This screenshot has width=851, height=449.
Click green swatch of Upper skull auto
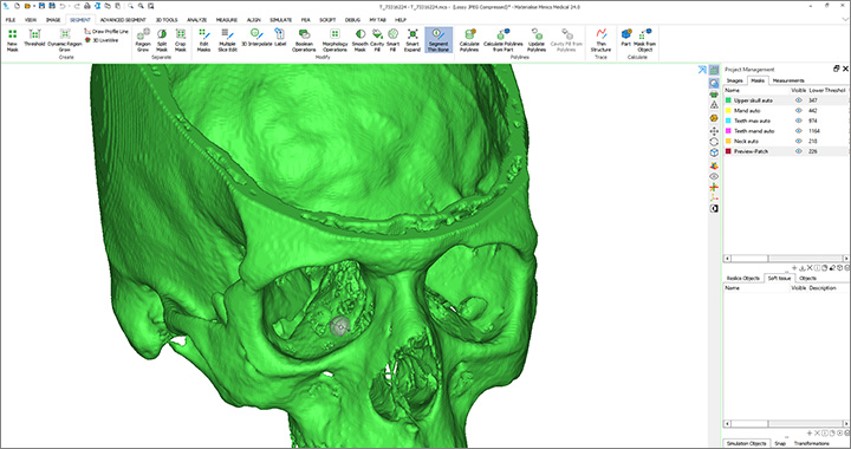click(728, 100)
